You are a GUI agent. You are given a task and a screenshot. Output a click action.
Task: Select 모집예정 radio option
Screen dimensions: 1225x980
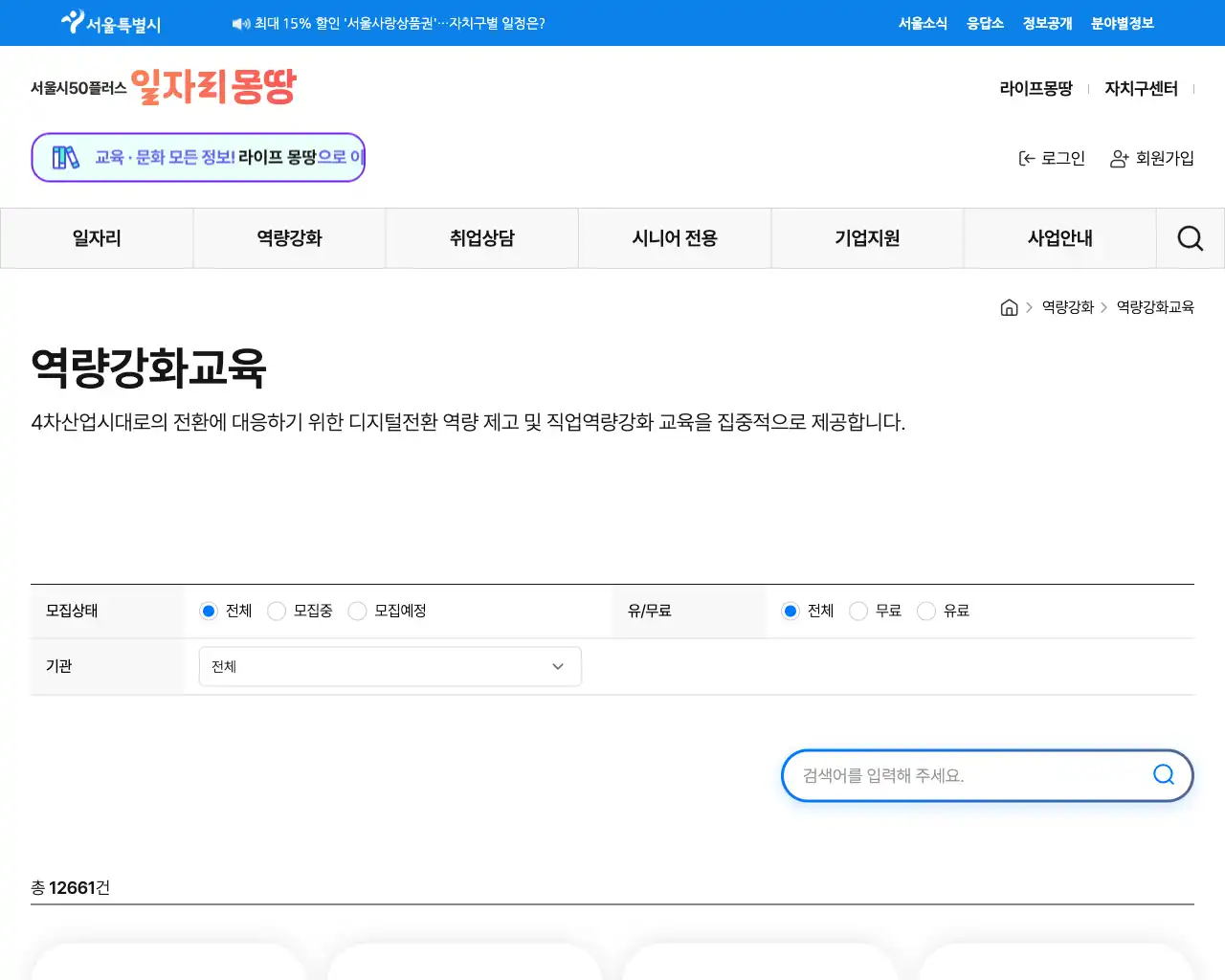point(357,611)
